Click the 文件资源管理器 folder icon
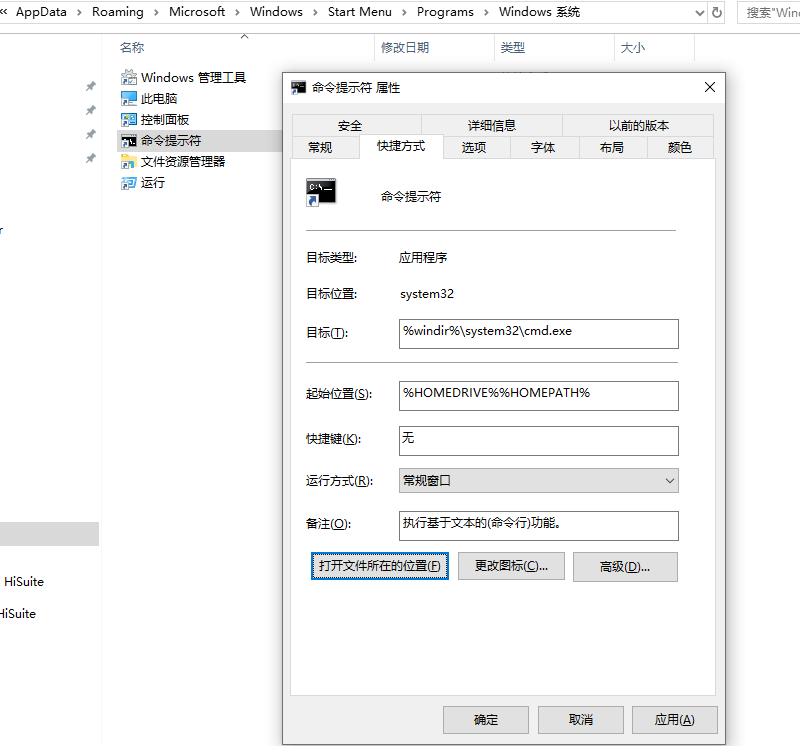 (x=129, y=162)
